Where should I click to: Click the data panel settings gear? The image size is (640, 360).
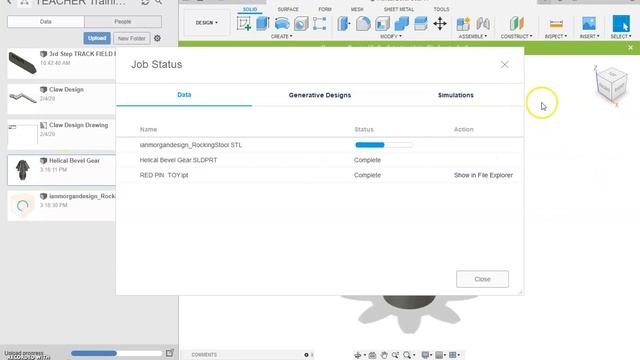157,38
